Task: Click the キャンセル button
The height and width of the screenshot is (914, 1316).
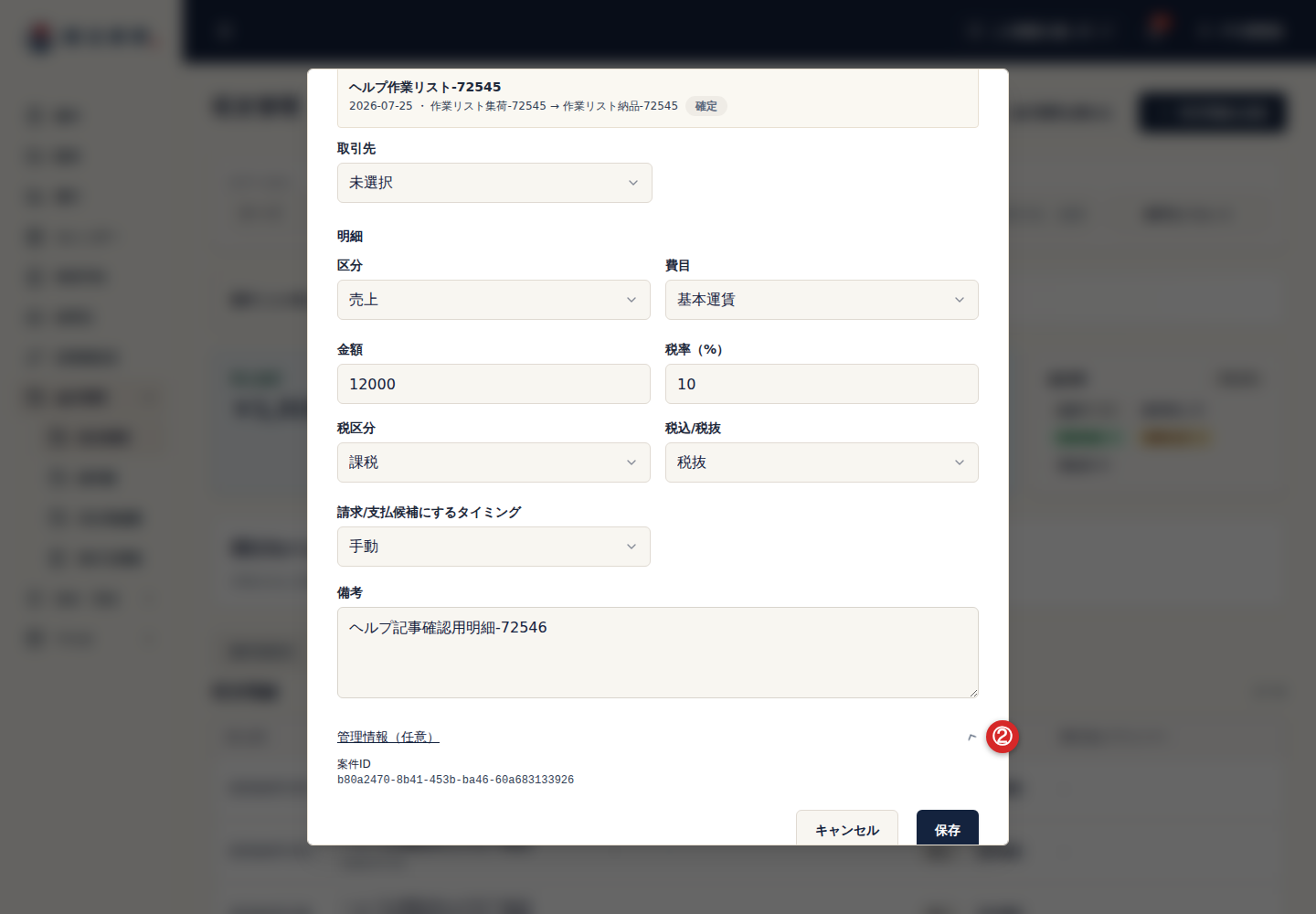Action: (x=847, y=828)
